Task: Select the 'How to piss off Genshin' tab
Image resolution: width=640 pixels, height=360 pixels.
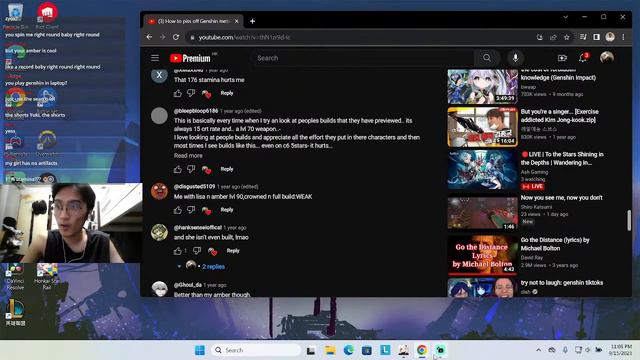Action: [x=193, y=21]
